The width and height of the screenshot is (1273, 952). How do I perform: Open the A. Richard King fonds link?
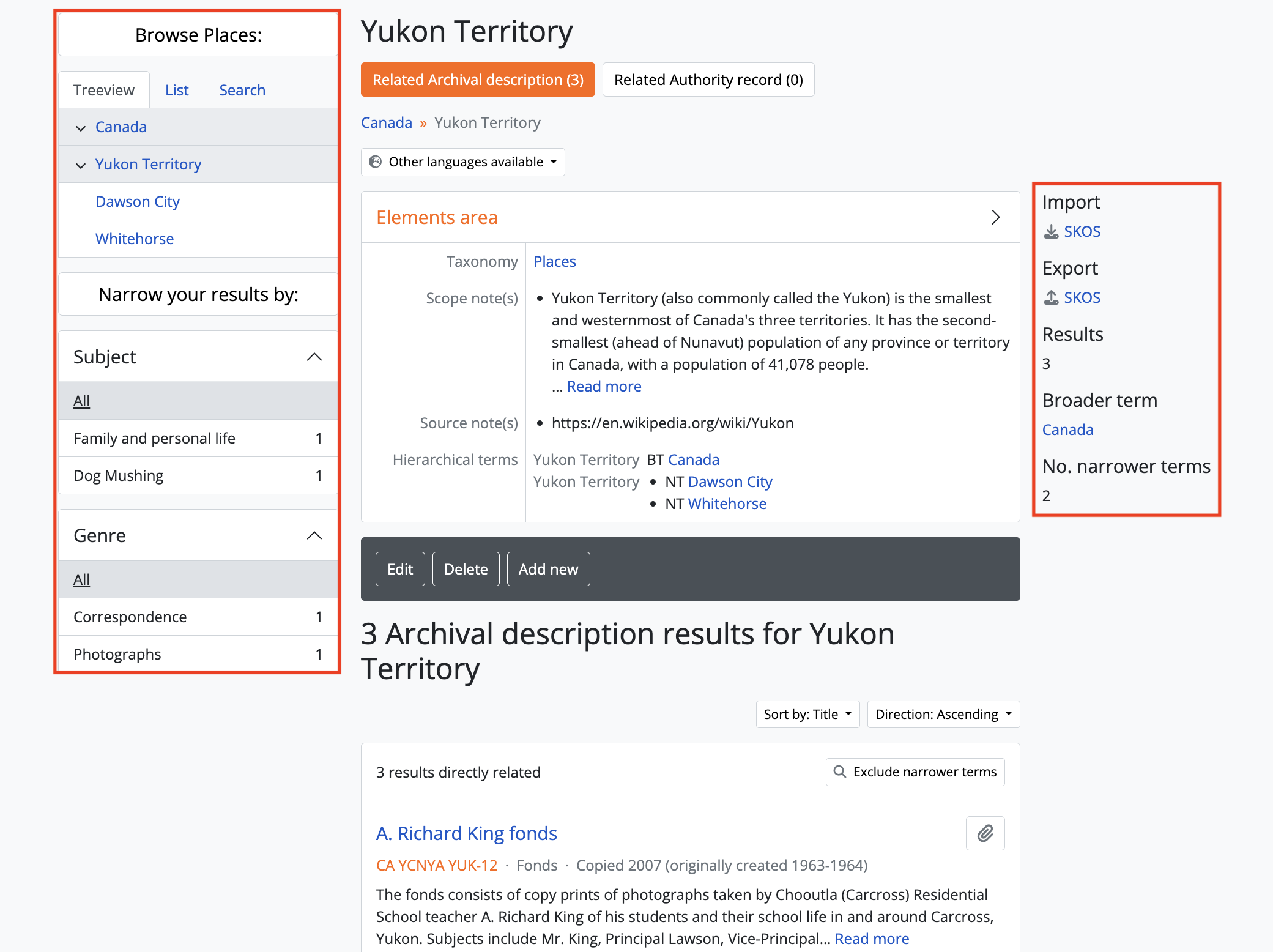click(466, 833)
